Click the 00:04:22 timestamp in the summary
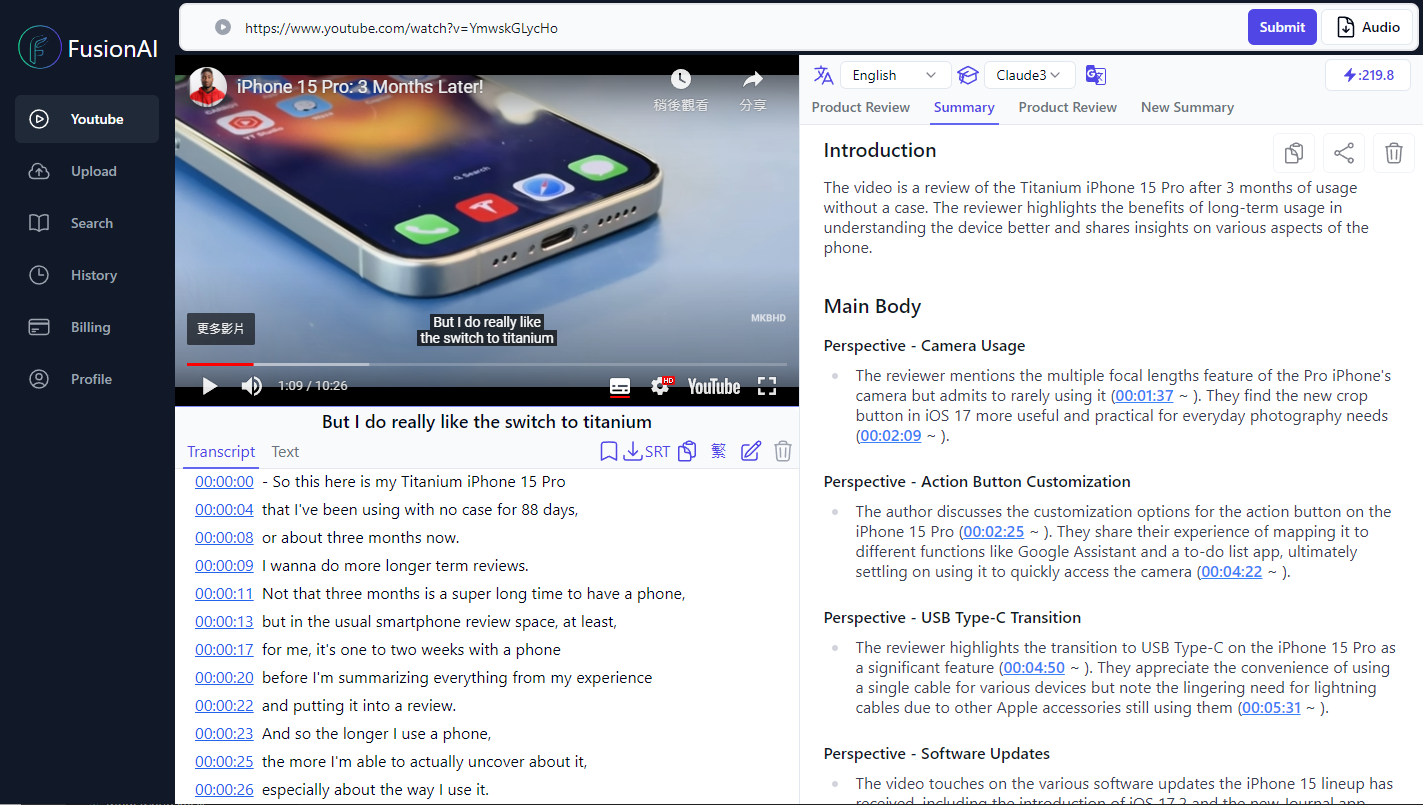1423x805 pixels. pos(1232,572)
